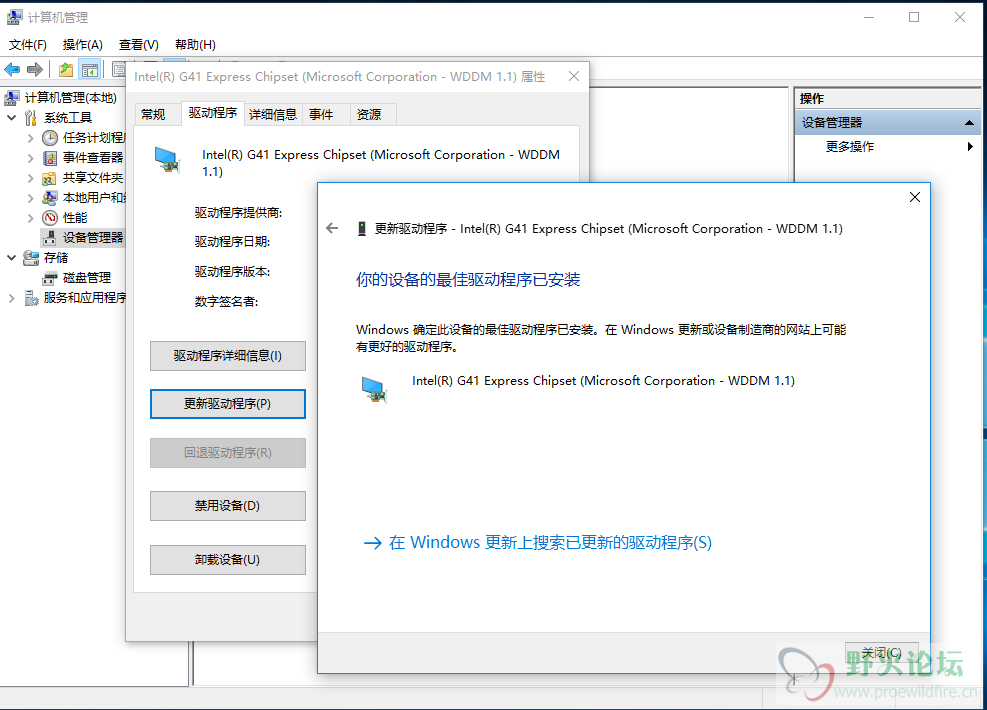The image size is (987, 710).
Task: Open the 查看(V) menu
Action: coord(138,45)
